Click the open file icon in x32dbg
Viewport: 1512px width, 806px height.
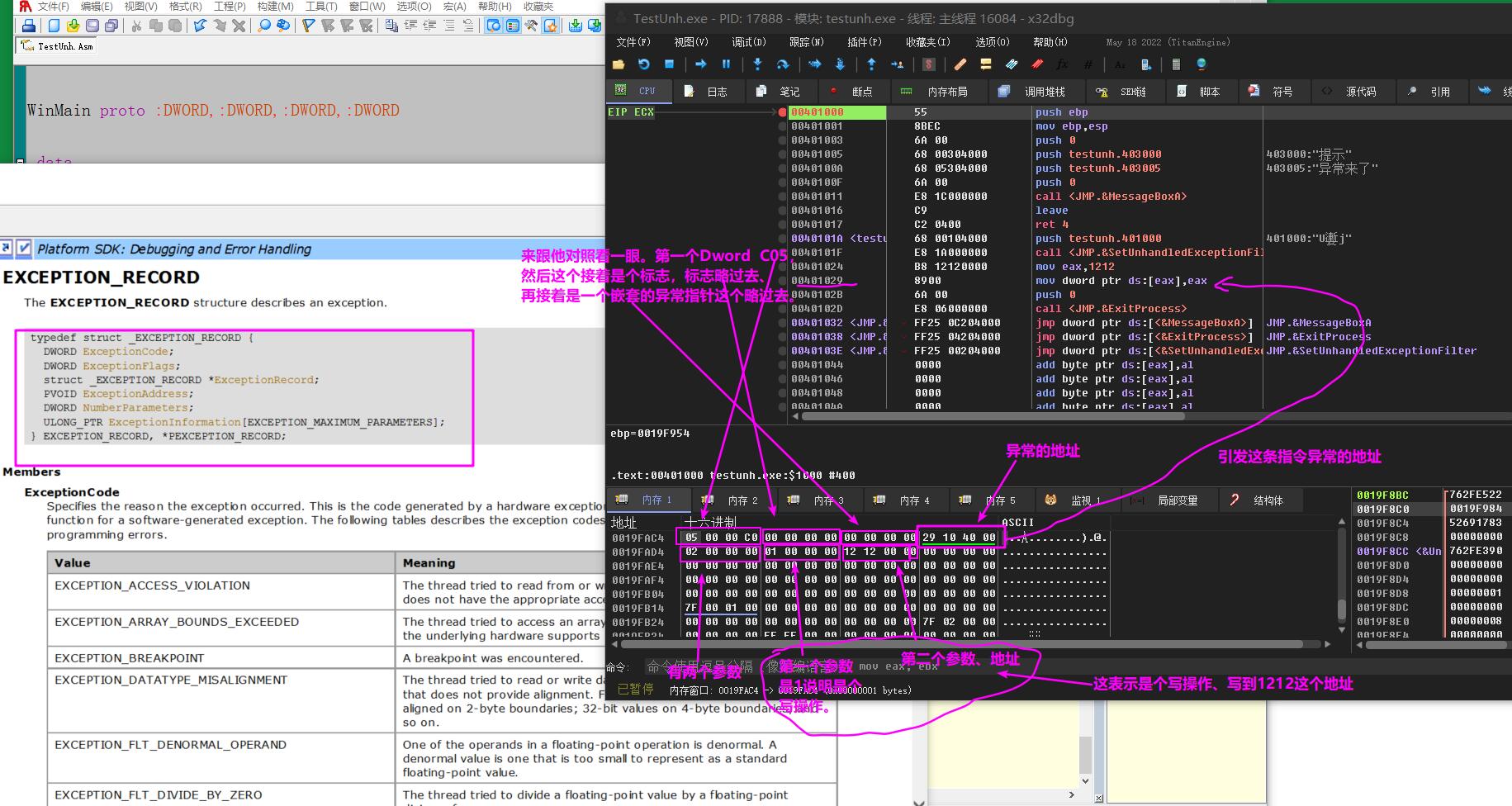tap(619, 64)
